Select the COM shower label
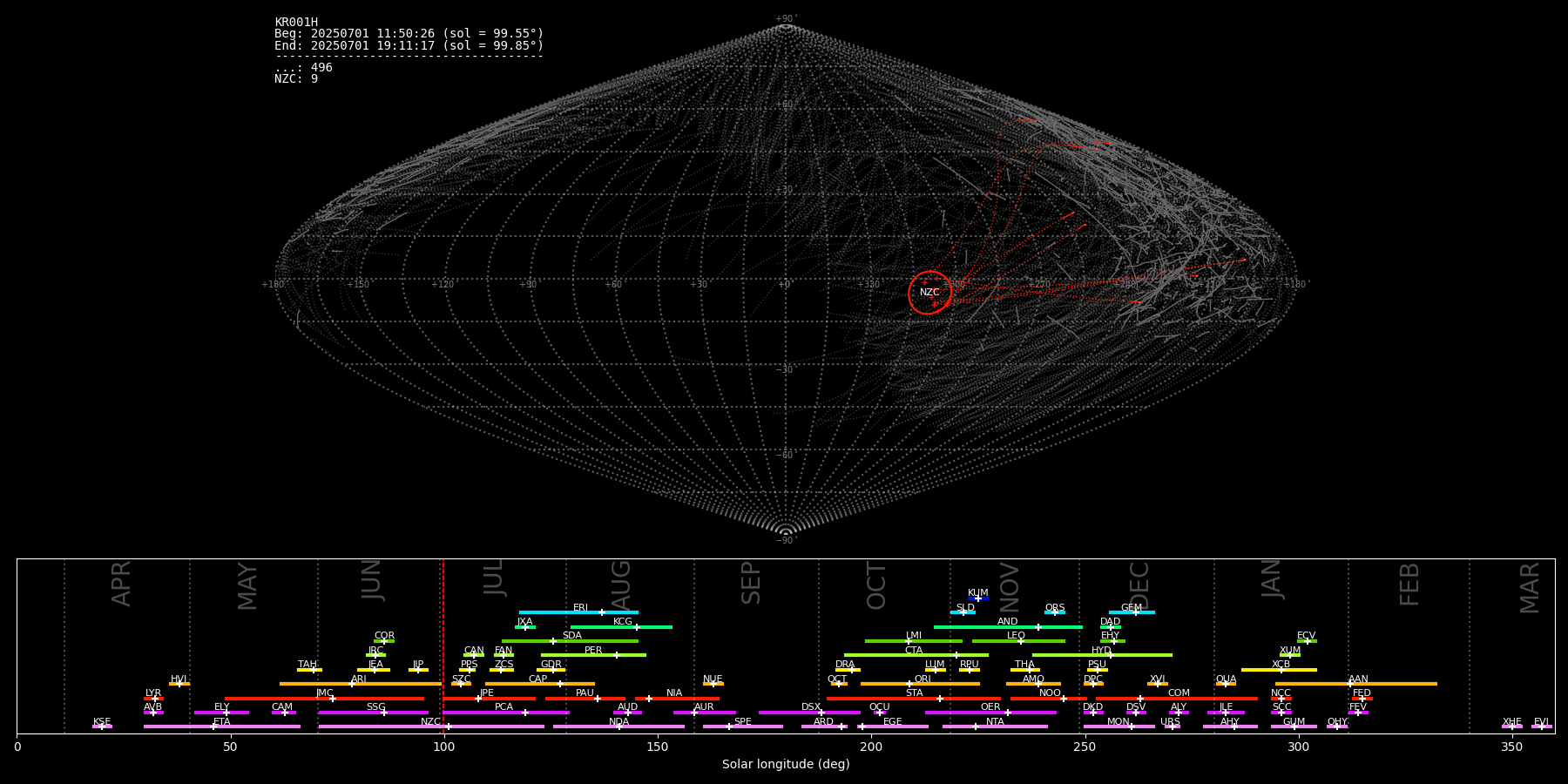The height and width of the screenshot is (784, 1568). (x=1179, y=693)
